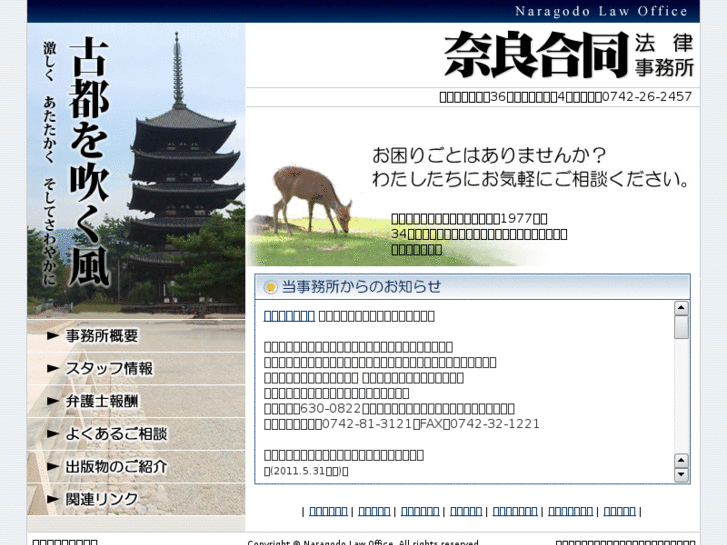727x545 pixels.
Task: Click the Naragodo Law Office banner text
Action: pyautogui.click(x=601, y=11)
